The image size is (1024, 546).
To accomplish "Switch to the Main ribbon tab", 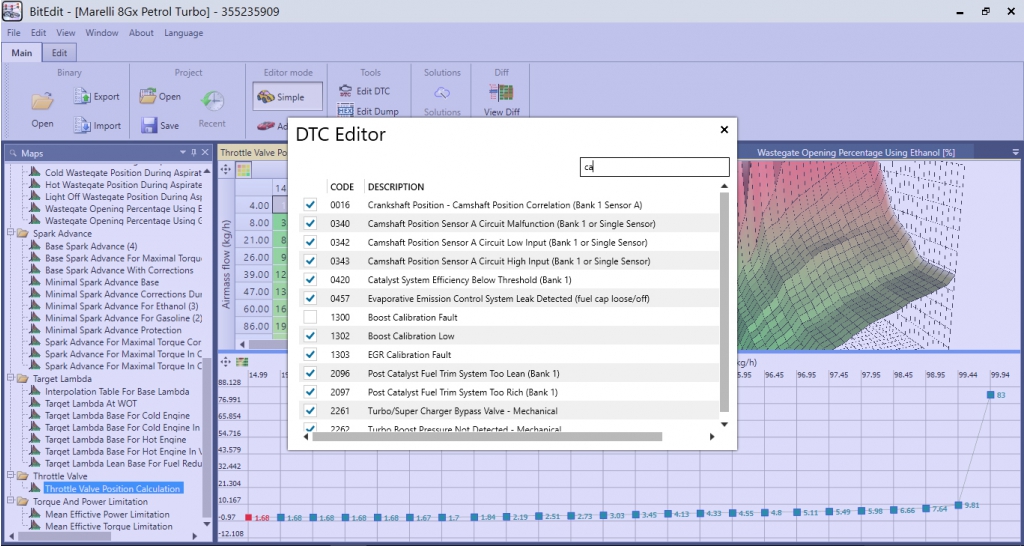I will coord(22,53).
